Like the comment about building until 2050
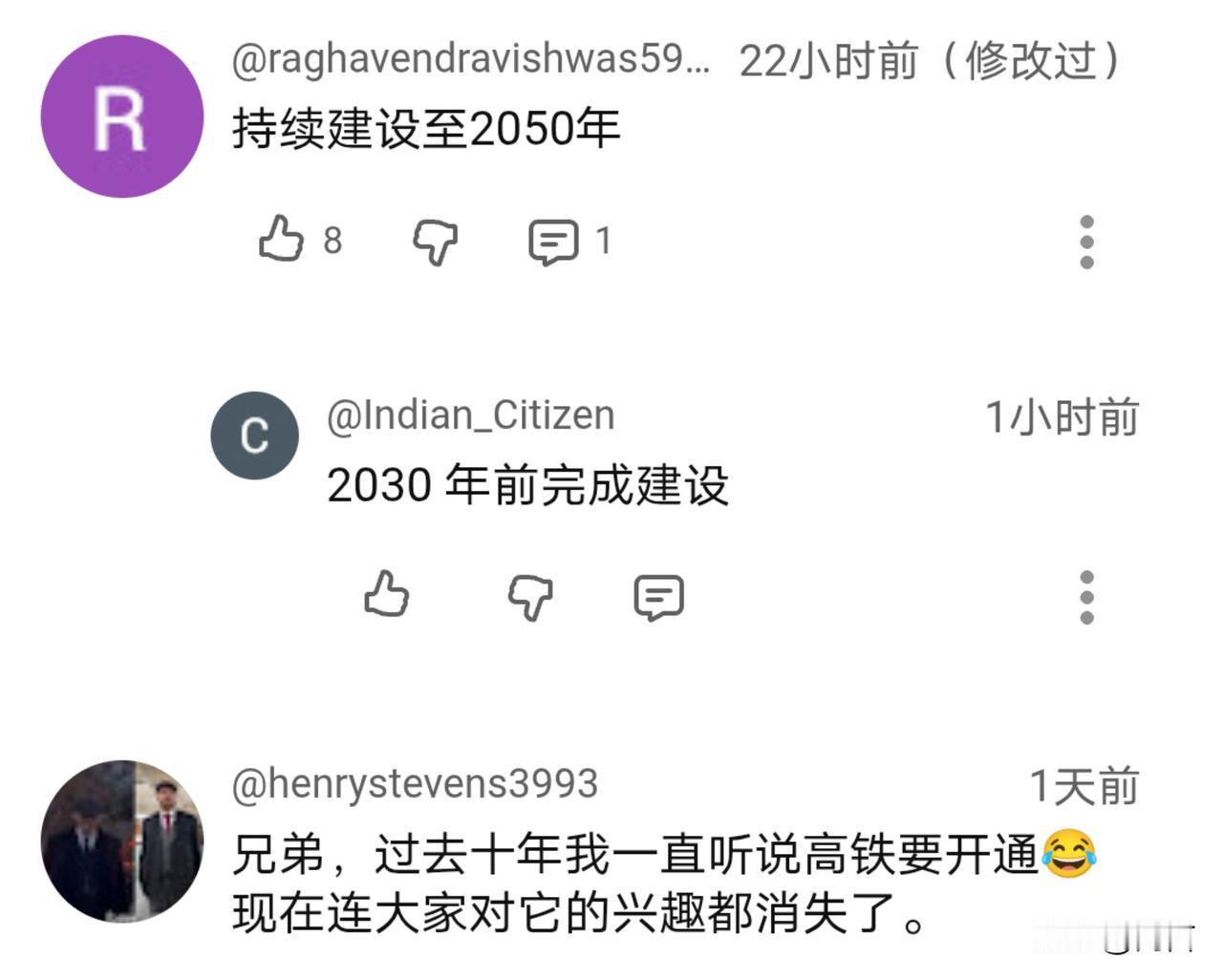The height and width of the screenshot is (980, 1223). 281,240
